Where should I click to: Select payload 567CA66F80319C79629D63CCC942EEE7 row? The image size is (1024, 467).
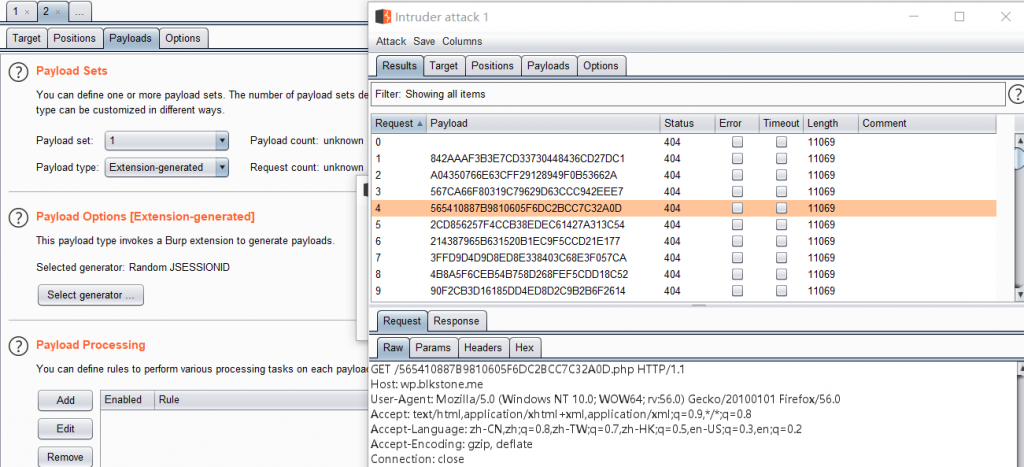point(684,191)
